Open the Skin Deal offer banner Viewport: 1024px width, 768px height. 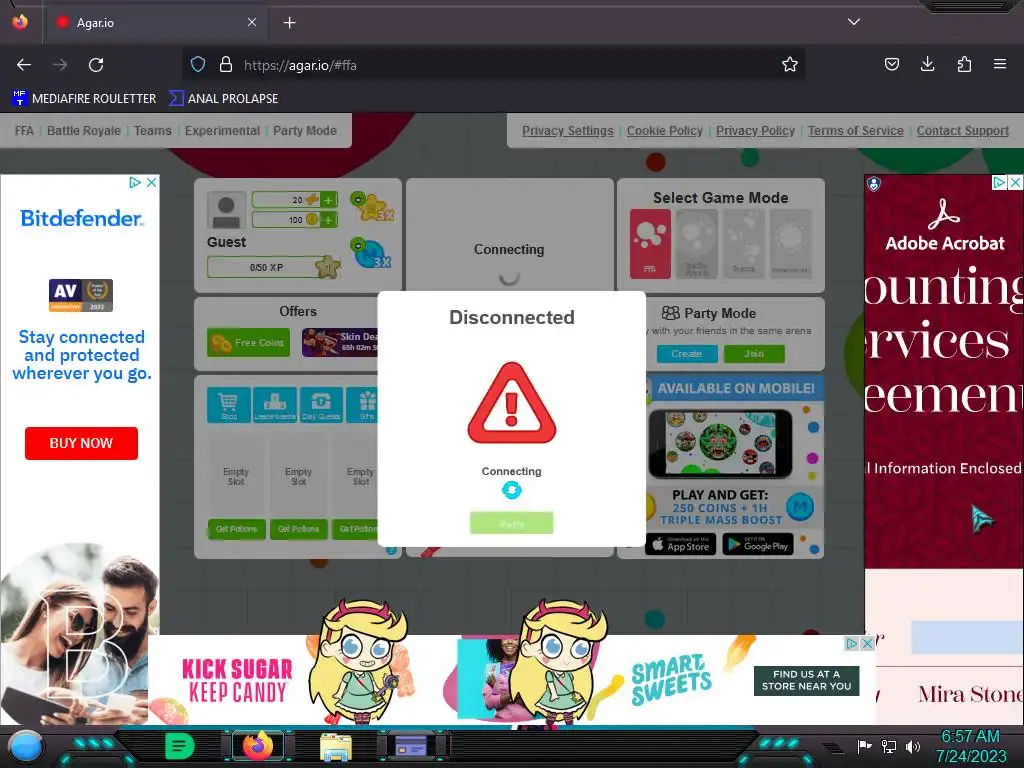click(x=340, y=342)
